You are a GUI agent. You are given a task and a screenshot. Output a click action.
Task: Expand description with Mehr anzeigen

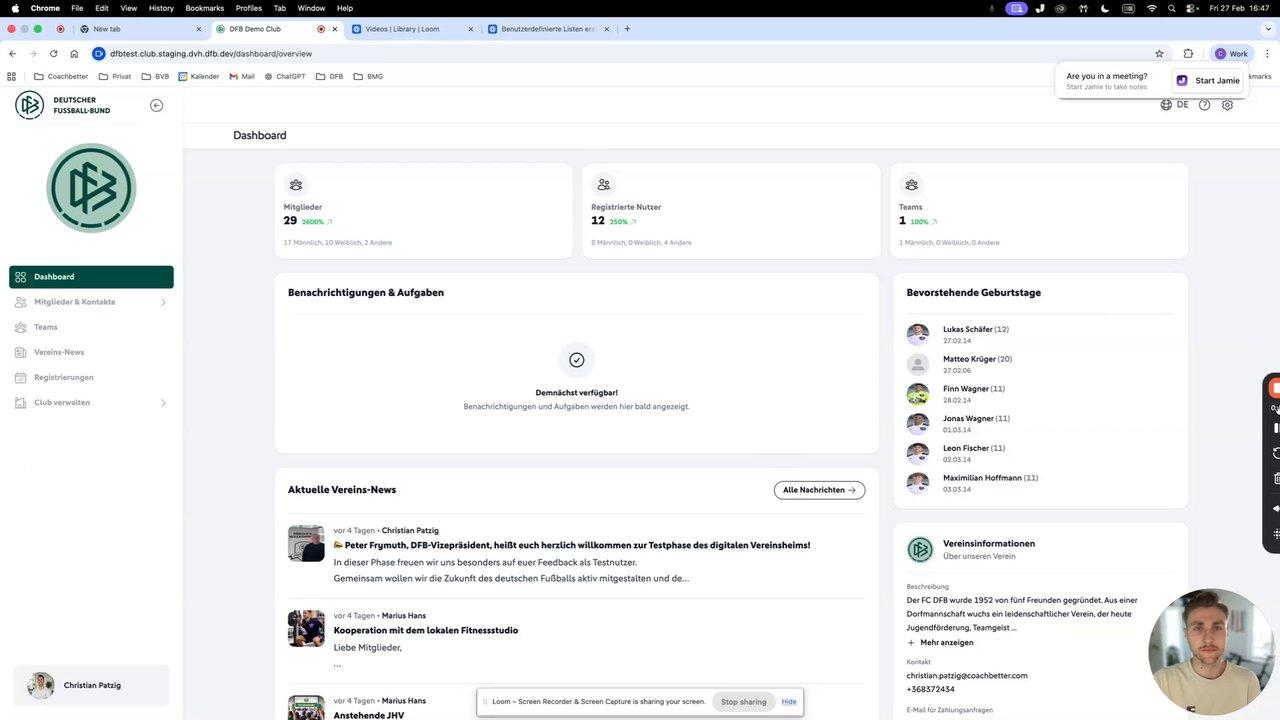(940, 642)
